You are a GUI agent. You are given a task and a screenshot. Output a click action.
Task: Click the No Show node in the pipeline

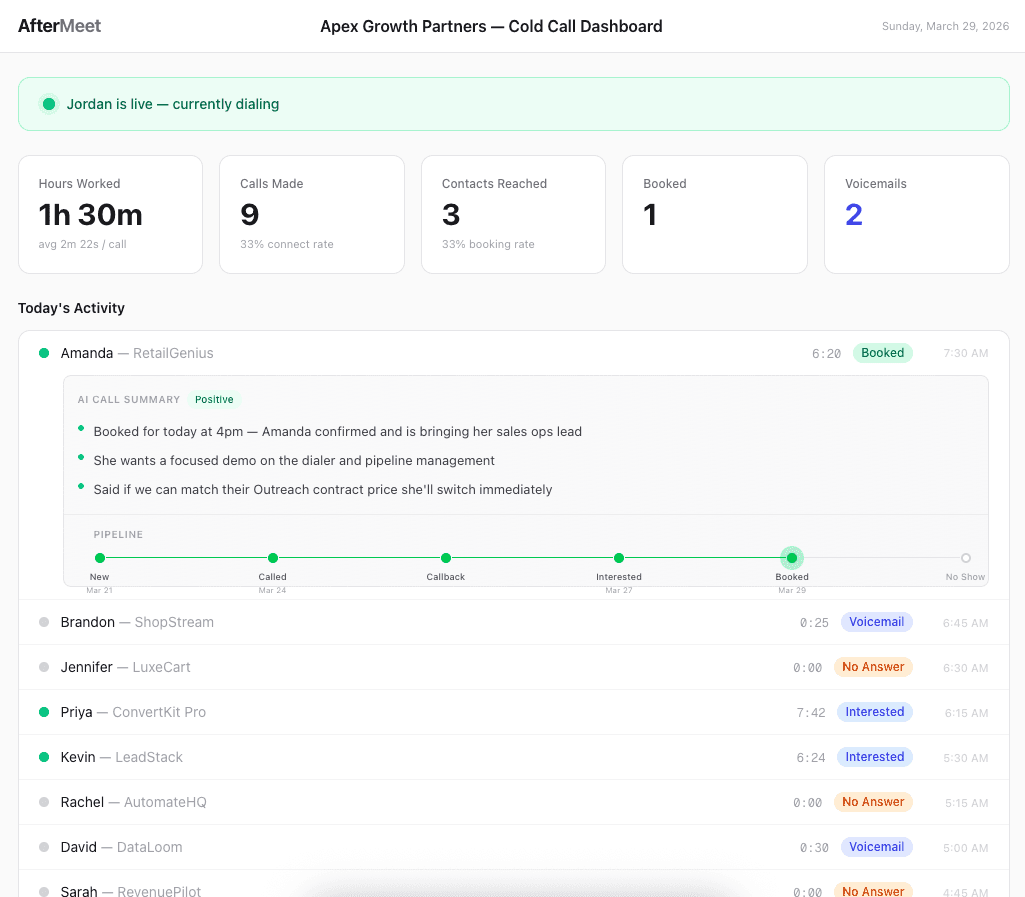click(x=965, y=558)
